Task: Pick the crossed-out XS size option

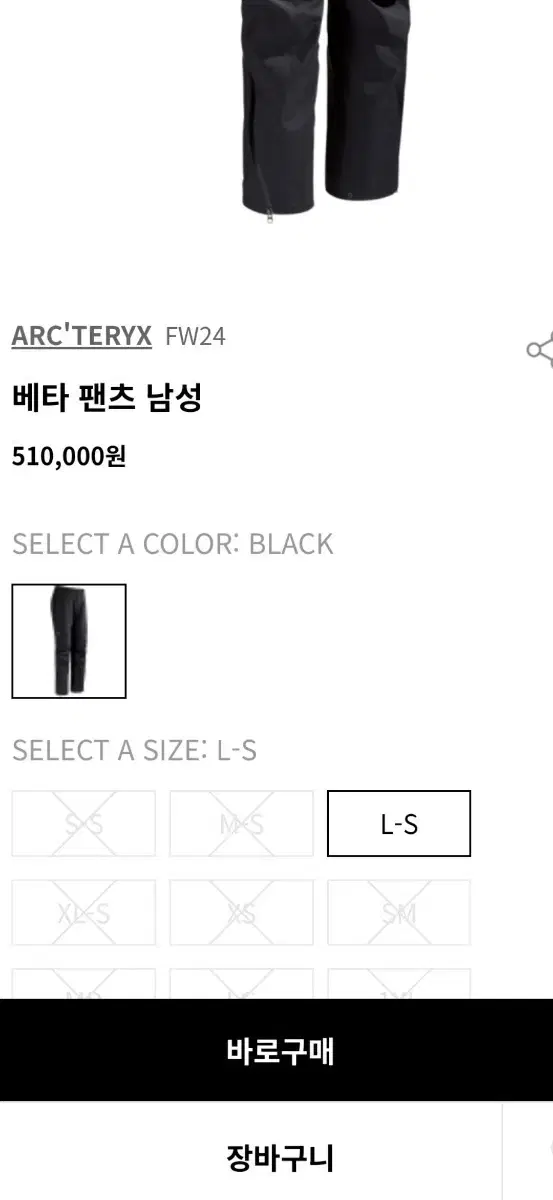Action: 241,913
